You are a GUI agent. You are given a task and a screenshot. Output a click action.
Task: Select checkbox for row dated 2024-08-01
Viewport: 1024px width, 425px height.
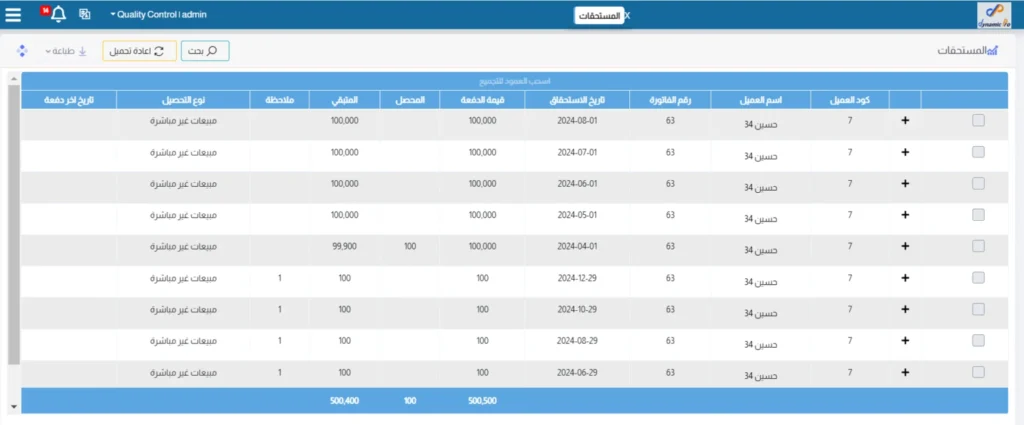tap(978, 121)
